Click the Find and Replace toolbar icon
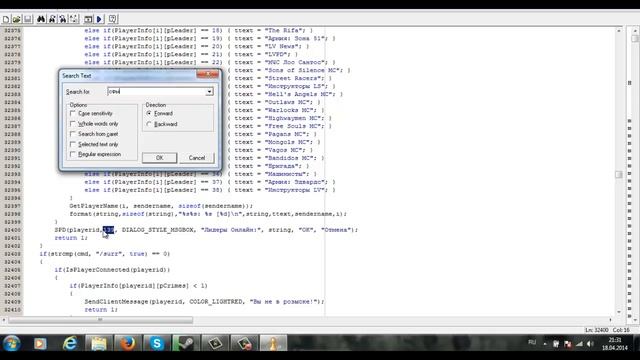The image size is (640, 360). click(63, 19)
